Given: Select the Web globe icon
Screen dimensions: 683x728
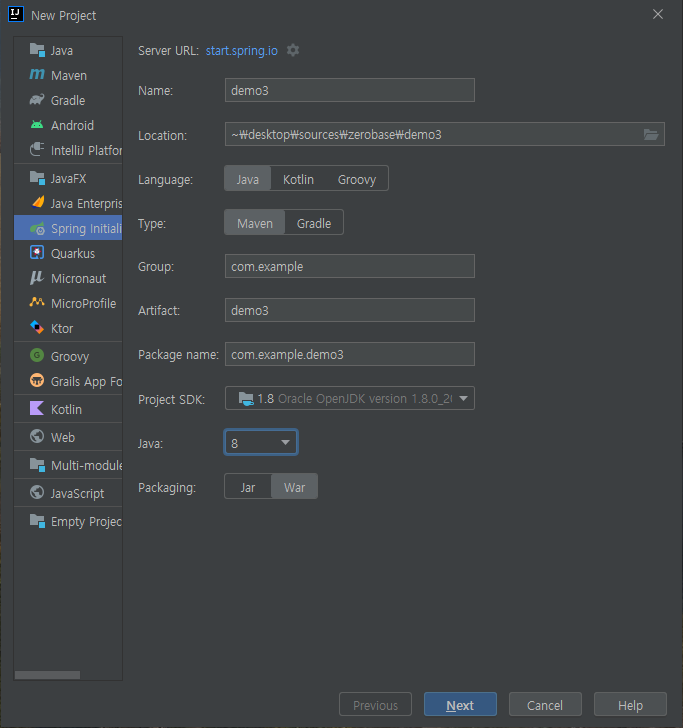Looking at the screenshot, I should click(37, 436).
